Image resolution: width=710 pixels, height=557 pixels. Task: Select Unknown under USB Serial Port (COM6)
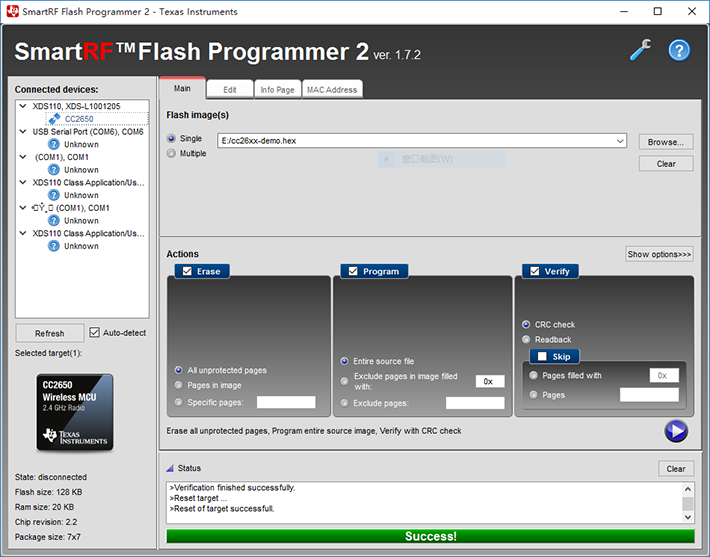point(81,144)
